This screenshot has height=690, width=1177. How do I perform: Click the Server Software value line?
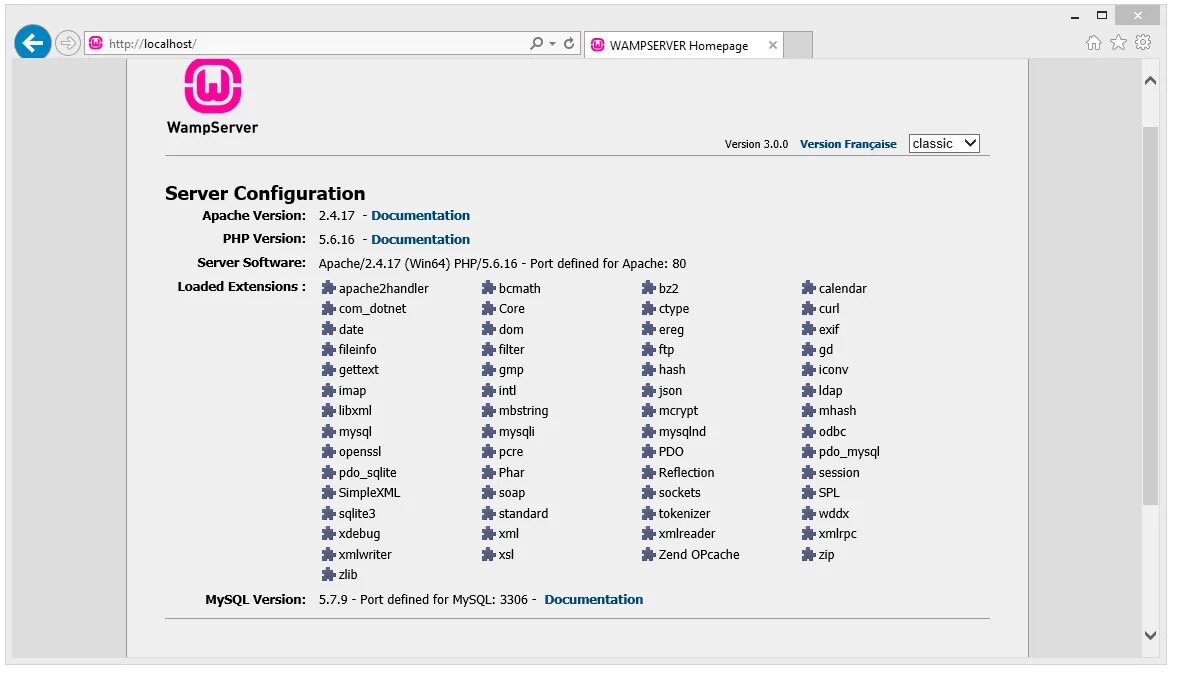pos(502,264)
